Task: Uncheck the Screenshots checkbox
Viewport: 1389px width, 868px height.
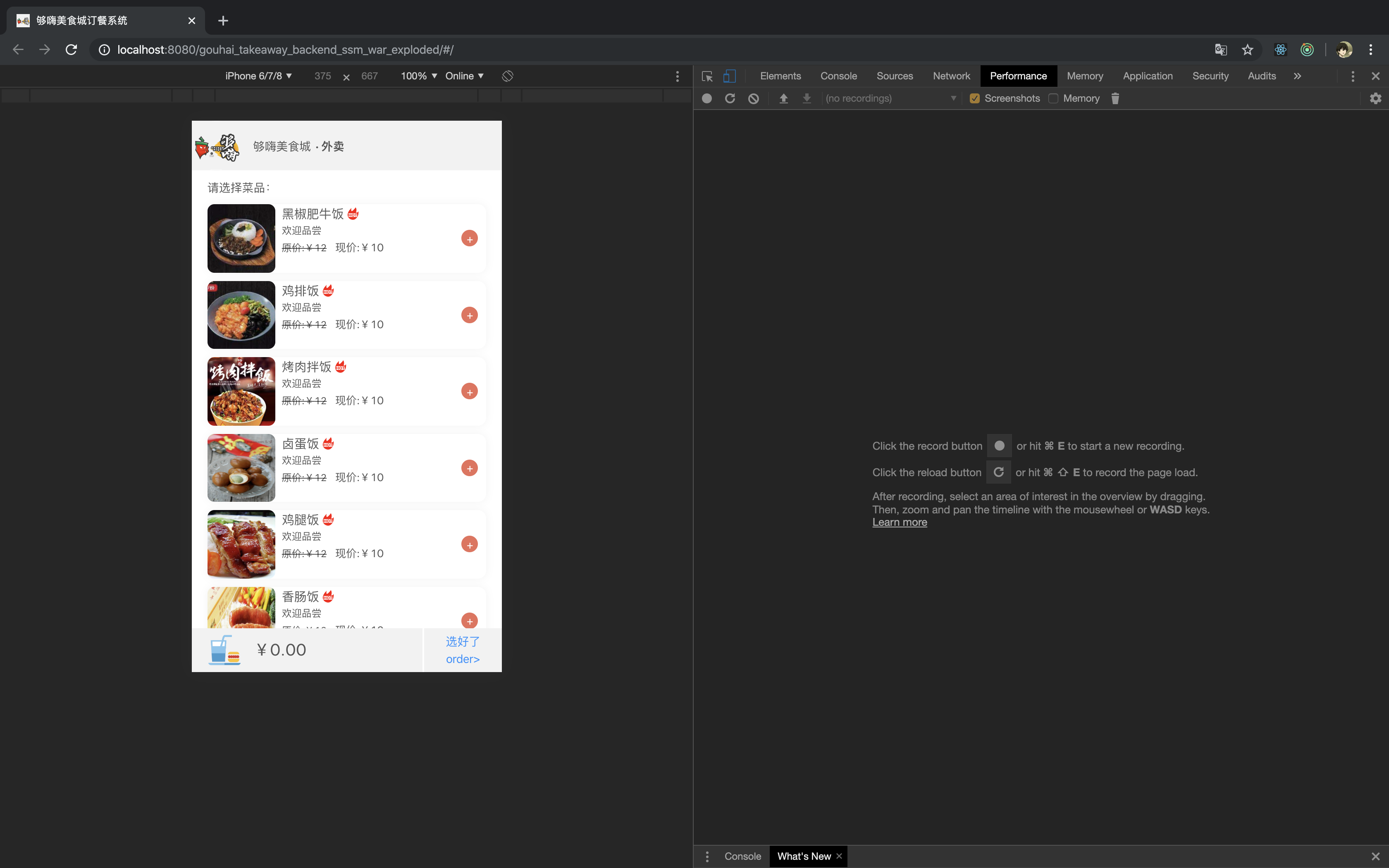Action: point(974,99)
